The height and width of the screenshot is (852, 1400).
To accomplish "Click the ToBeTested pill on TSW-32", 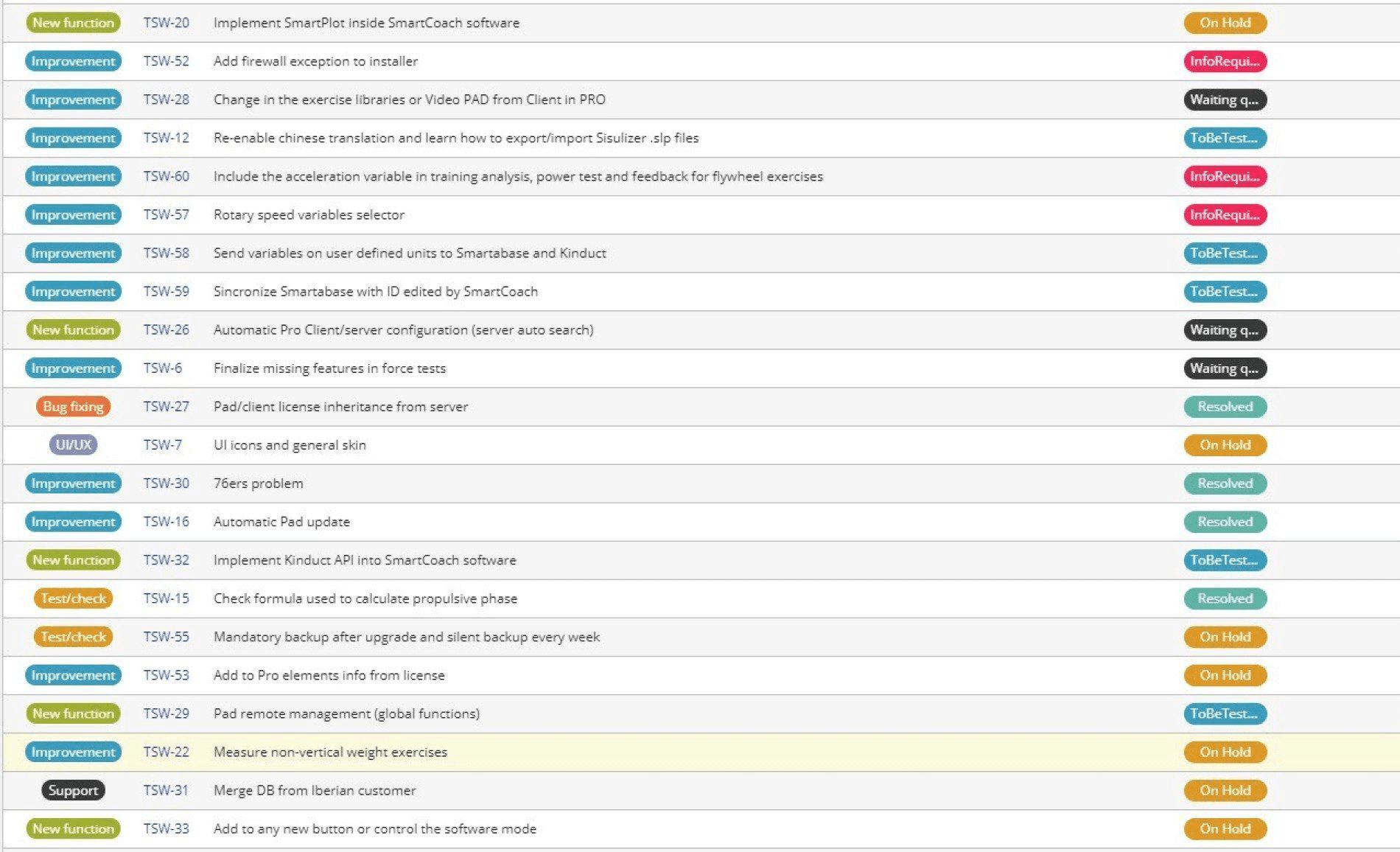I will (x=1225, y=560).
